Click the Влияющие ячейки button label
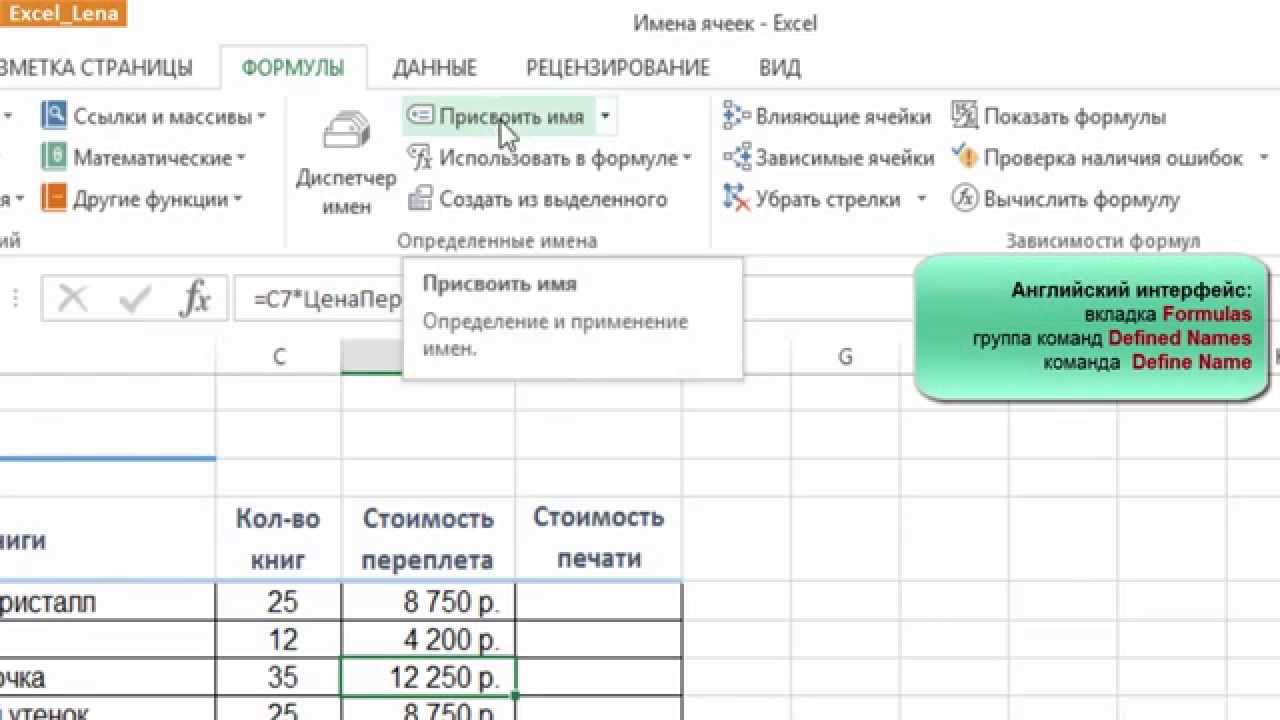The width and height of the screenshot is (1280, 720). click(843, 116)
